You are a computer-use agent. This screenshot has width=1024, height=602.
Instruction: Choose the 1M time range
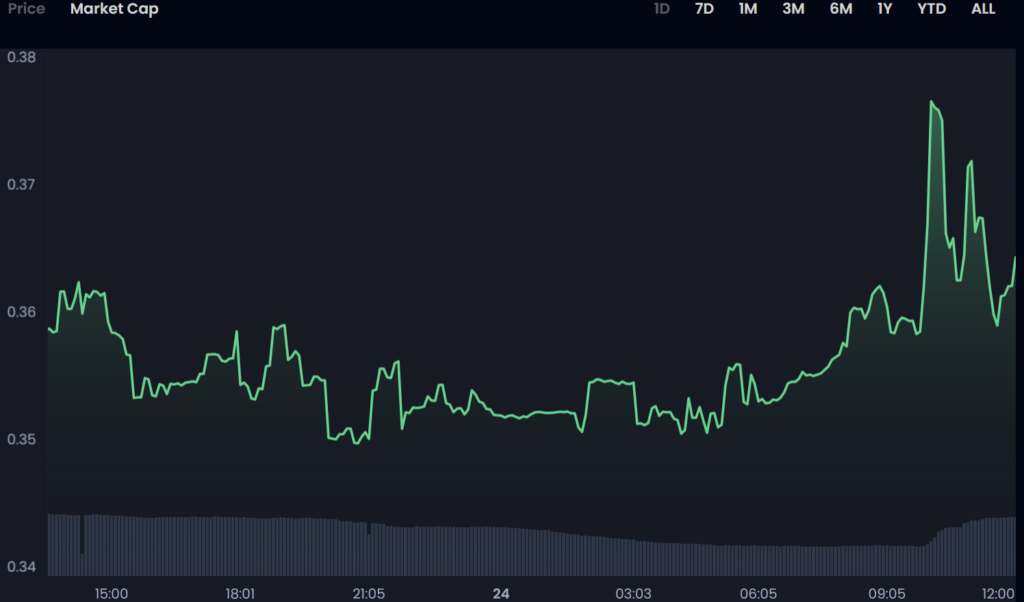[748, 9]
